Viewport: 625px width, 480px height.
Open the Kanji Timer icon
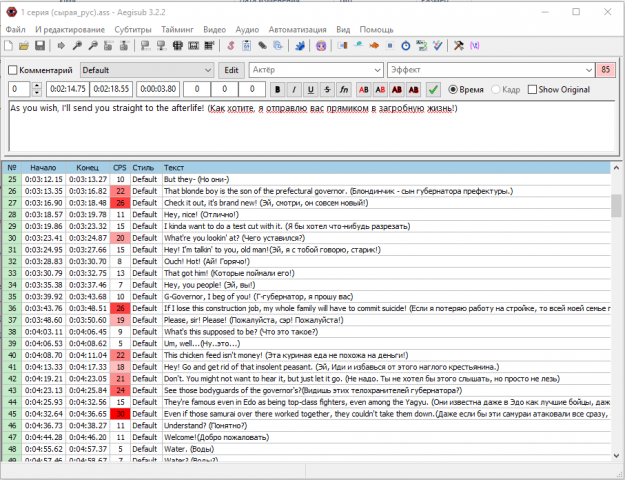(421, 46)
